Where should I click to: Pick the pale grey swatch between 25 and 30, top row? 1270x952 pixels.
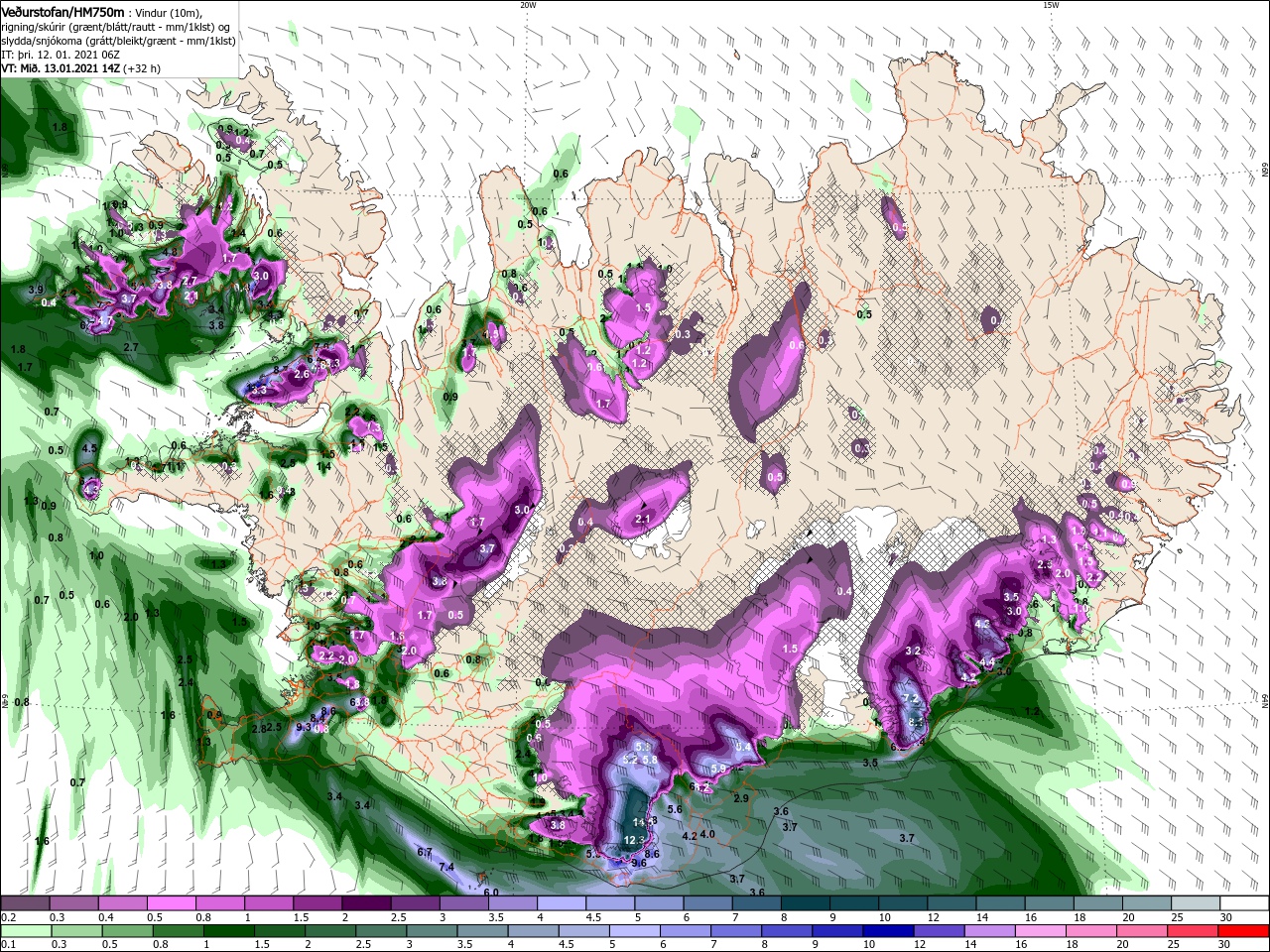(1196, 903)
